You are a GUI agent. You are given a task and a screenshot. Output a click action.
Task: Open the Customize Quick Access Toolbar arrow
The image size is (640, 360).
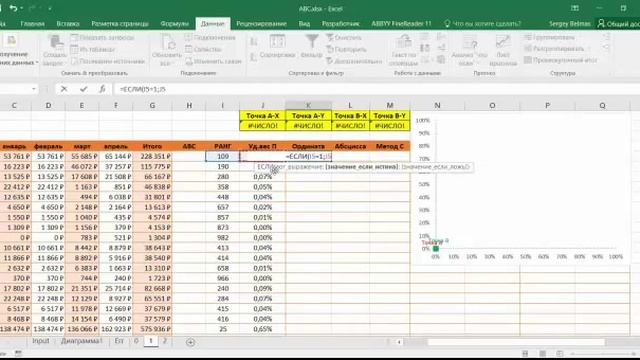click(x=50, y=9)
